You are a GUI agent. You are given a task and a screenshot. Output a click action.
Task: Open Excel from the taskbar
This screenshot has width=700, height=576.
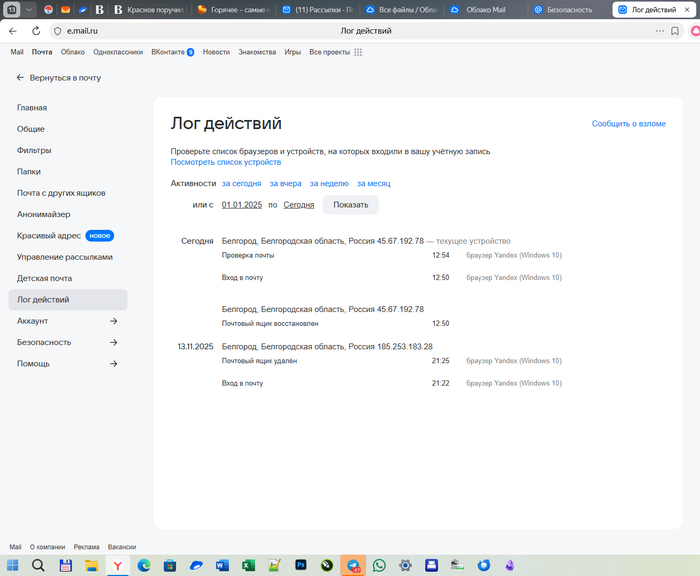click(248, 565)
